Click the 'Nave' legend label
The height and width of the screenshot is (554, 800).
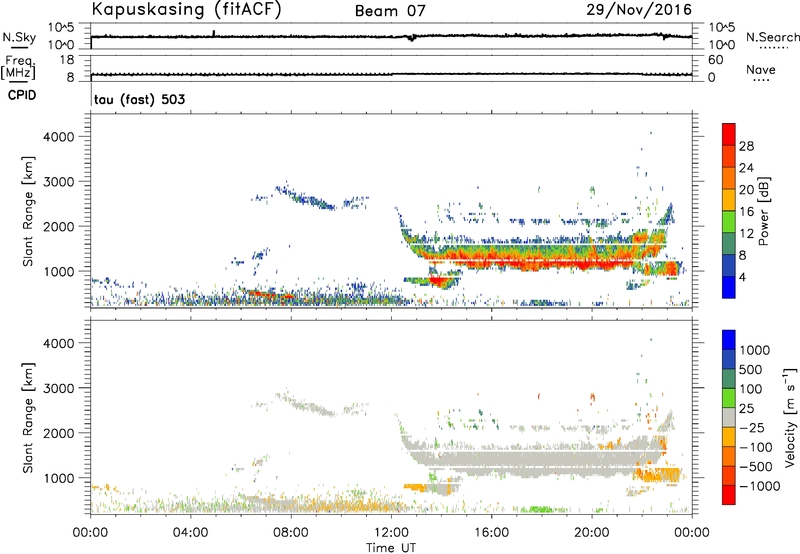click(x=761, y=69)
